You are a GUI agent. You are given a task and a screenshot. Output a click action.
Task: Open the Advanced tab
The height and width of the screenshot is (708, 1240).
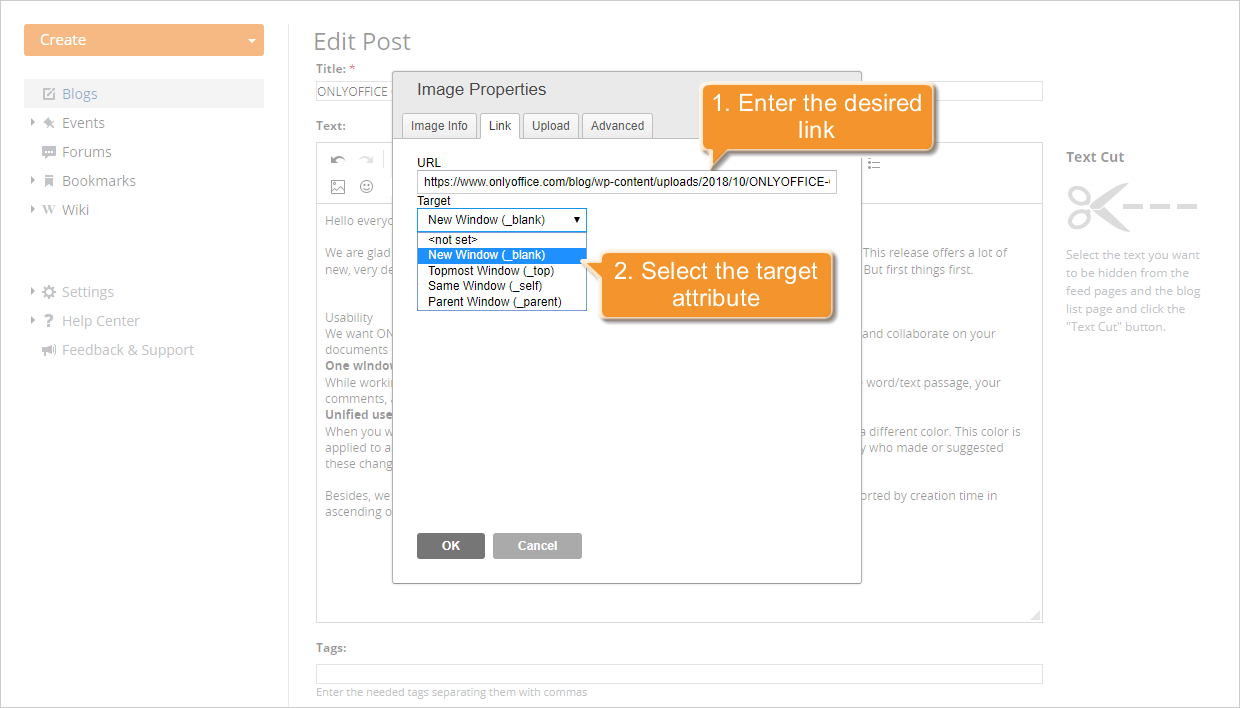(616, 125)
